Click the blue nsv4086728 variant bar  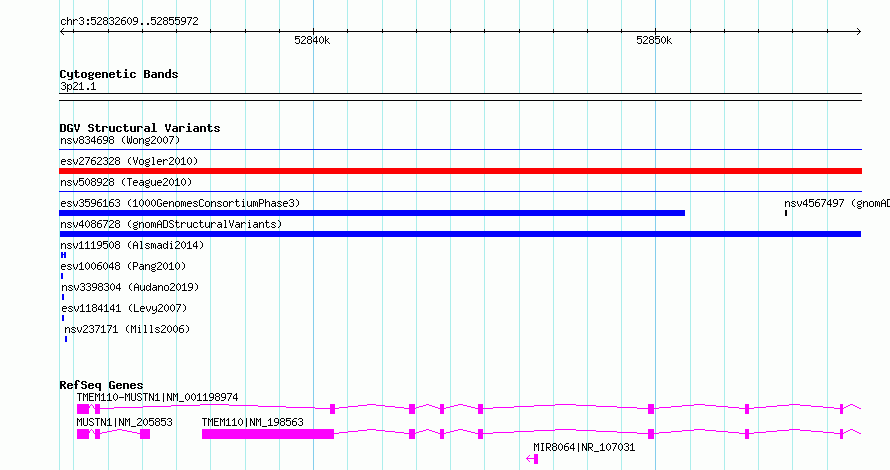tap(460, 234)
